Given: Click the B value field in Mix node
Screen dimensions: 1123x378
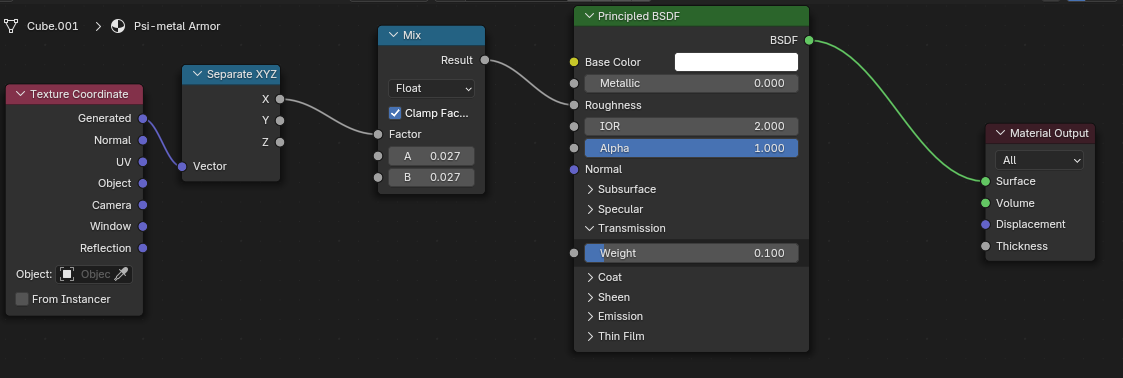Looking at the screenshot, I should click(431, 177).
